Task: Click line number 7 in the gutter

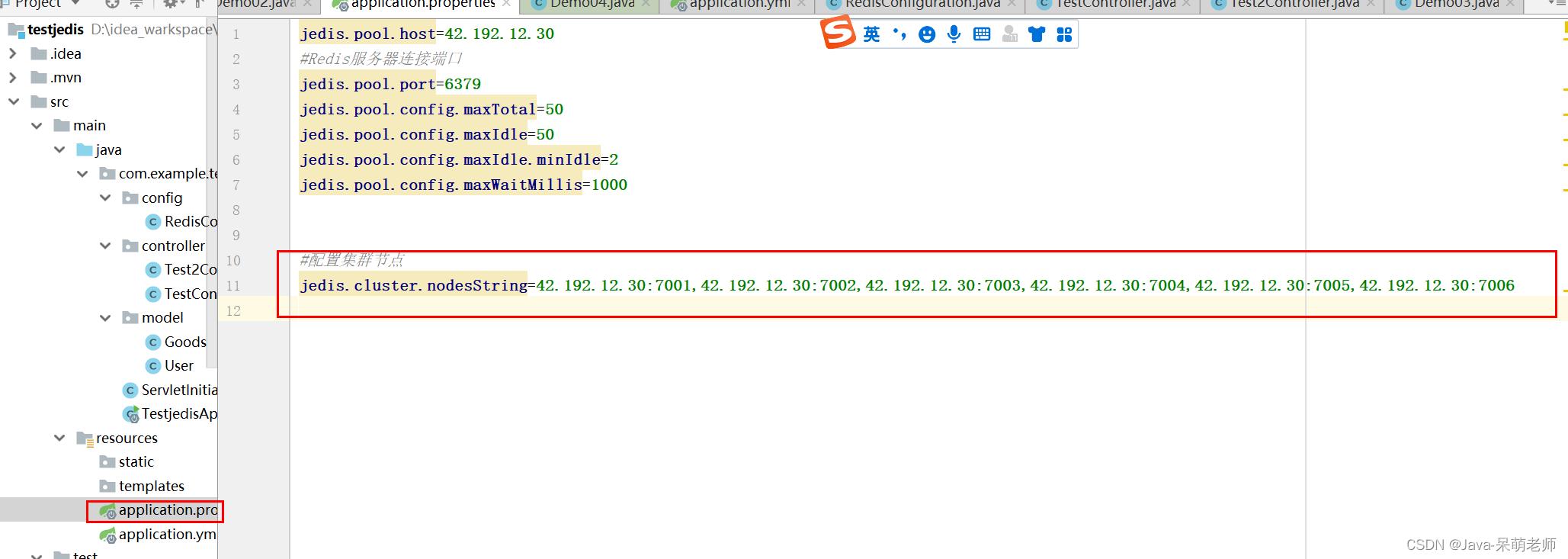Action: pos(236,185)
